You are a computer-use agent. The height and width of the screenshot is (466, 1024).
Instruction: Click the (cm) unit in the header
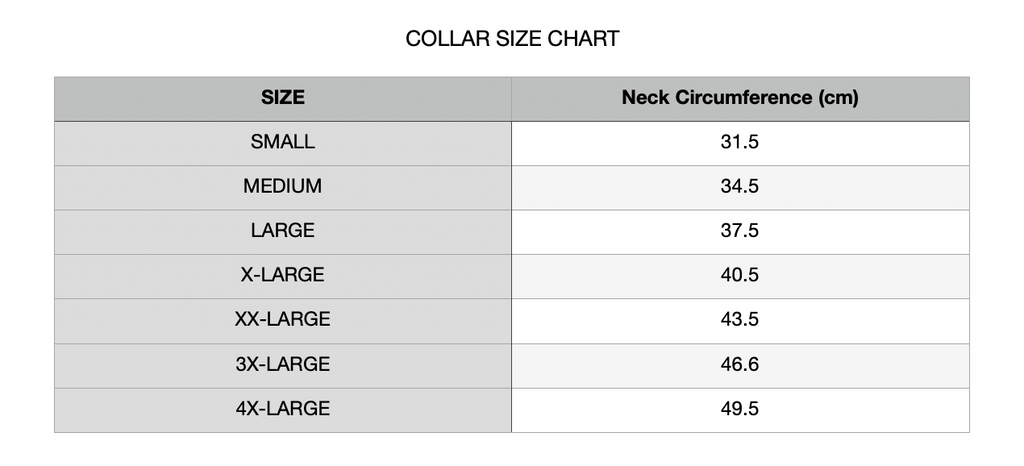(838, 98)
